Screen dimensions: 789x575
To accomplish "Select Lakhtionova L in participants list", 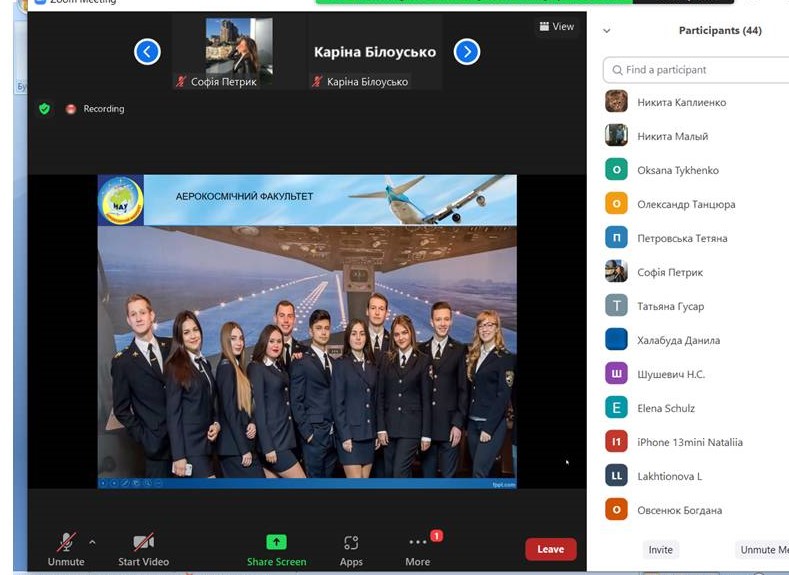I will (x=669, y=476).
